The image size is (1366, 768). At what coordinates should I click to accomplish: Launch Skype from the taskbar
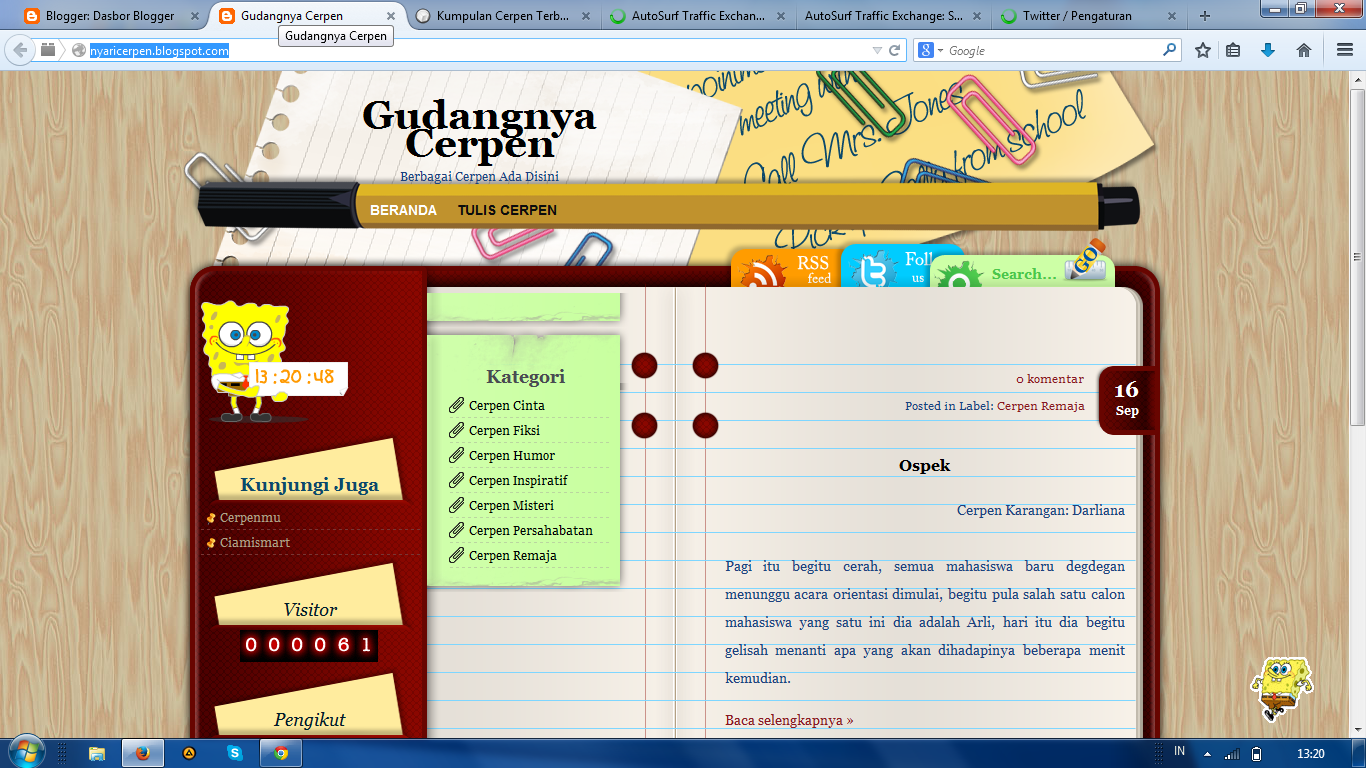[x=234, y=753]
